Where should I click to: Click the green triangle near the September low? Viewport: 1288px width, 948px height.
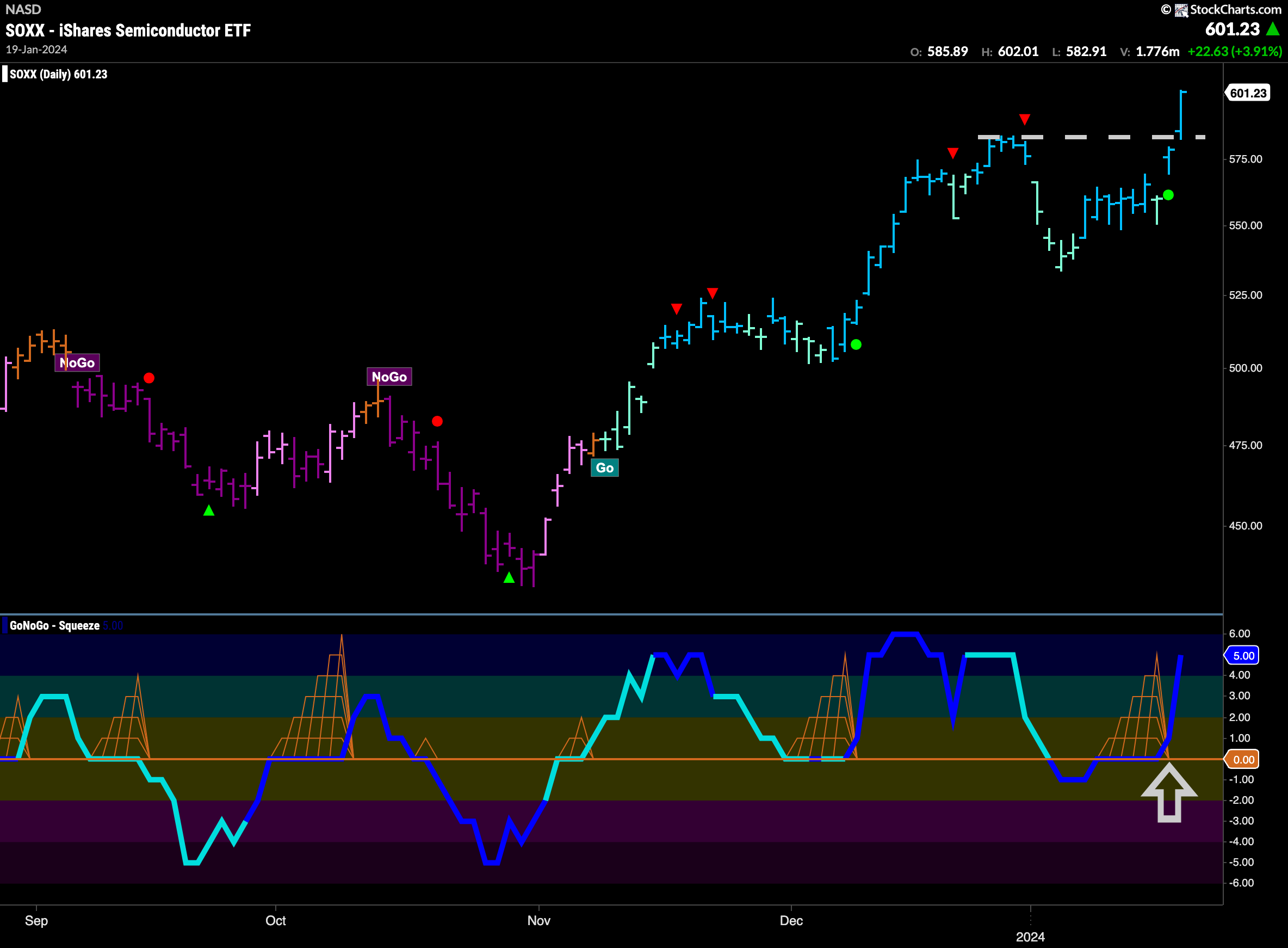pyautogui.click(x=209, y=510)
